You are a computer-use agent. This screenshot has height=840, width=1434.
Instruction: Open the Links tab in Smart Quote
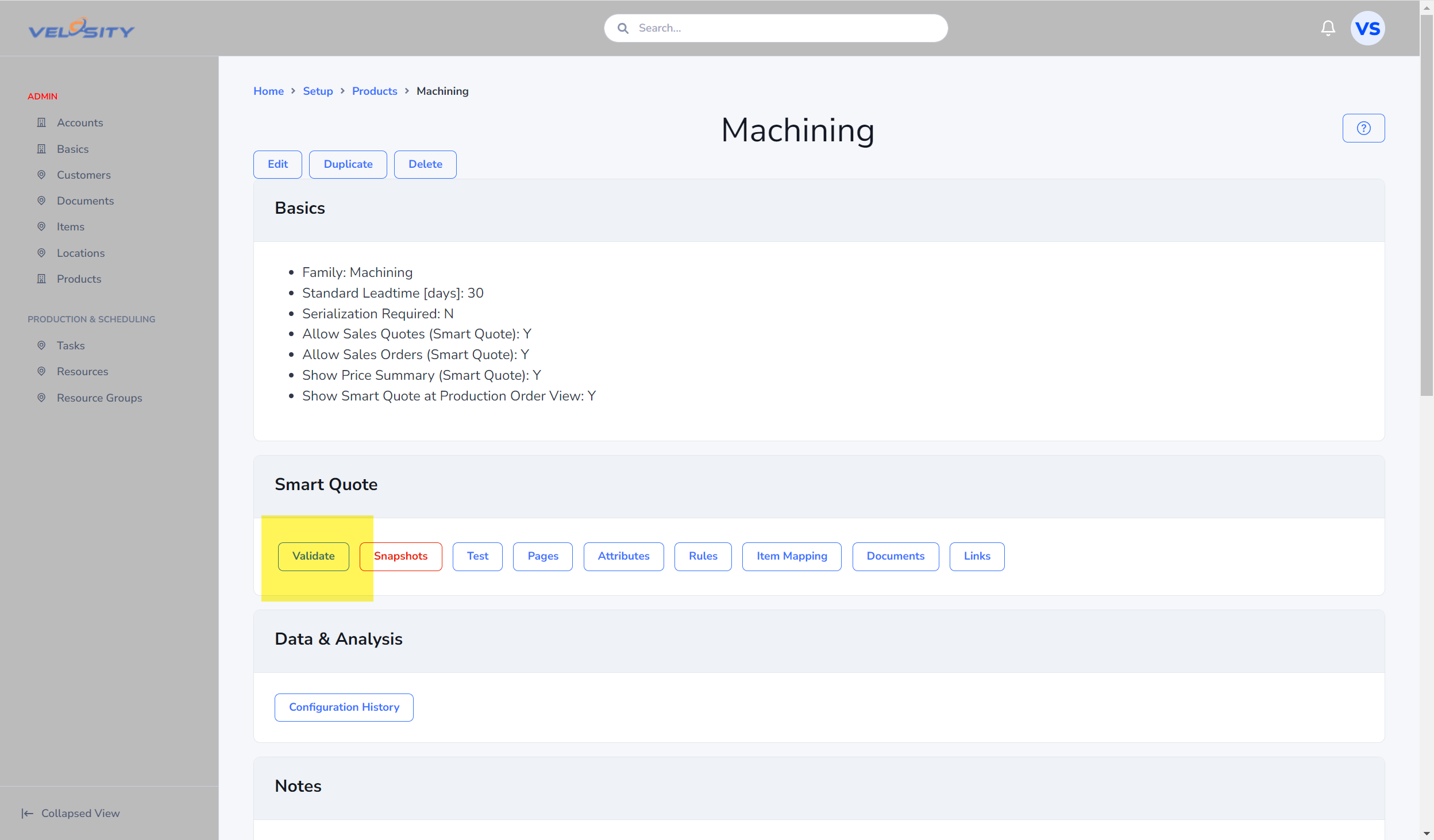977,556
